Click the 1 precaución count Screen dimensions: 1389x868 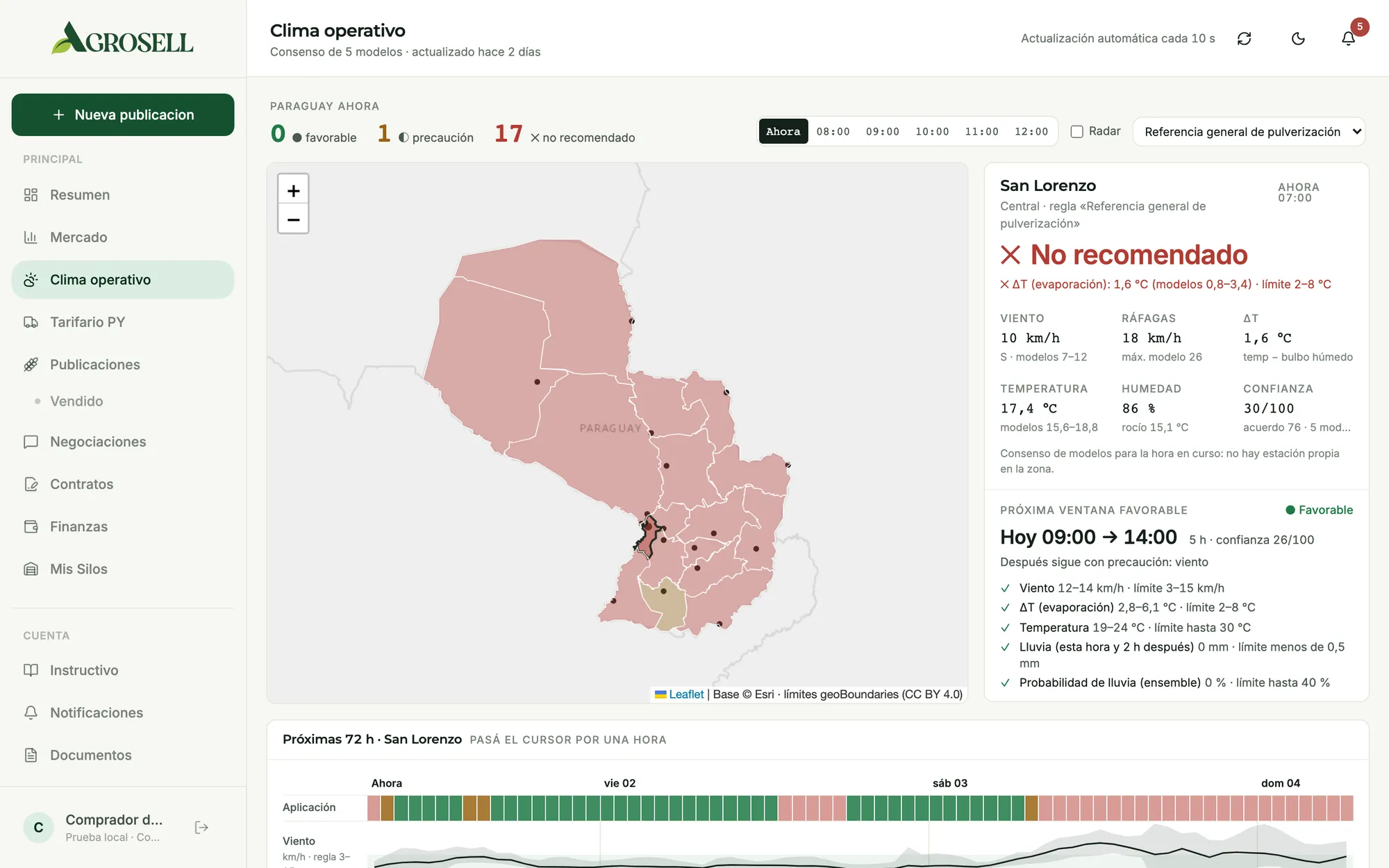click(x=425, y=133)
